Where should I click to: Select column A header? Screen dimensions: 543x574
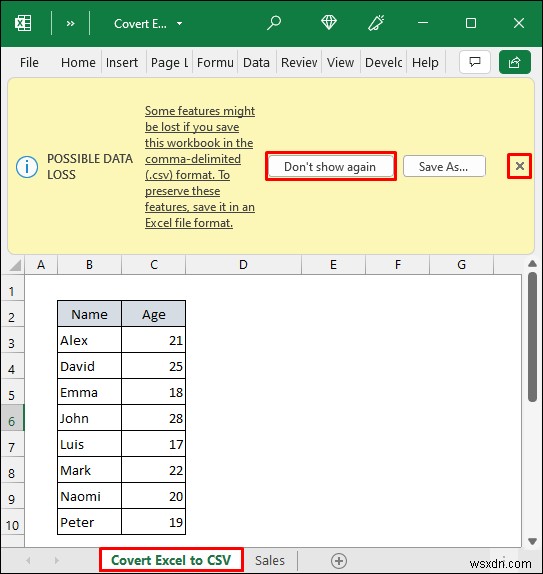point(41,265)
